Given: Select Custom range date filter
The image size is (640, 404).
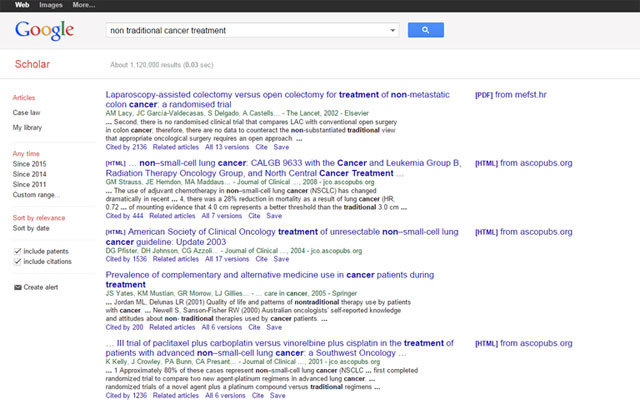Looking at the screenshot, I should click(34, 194).
